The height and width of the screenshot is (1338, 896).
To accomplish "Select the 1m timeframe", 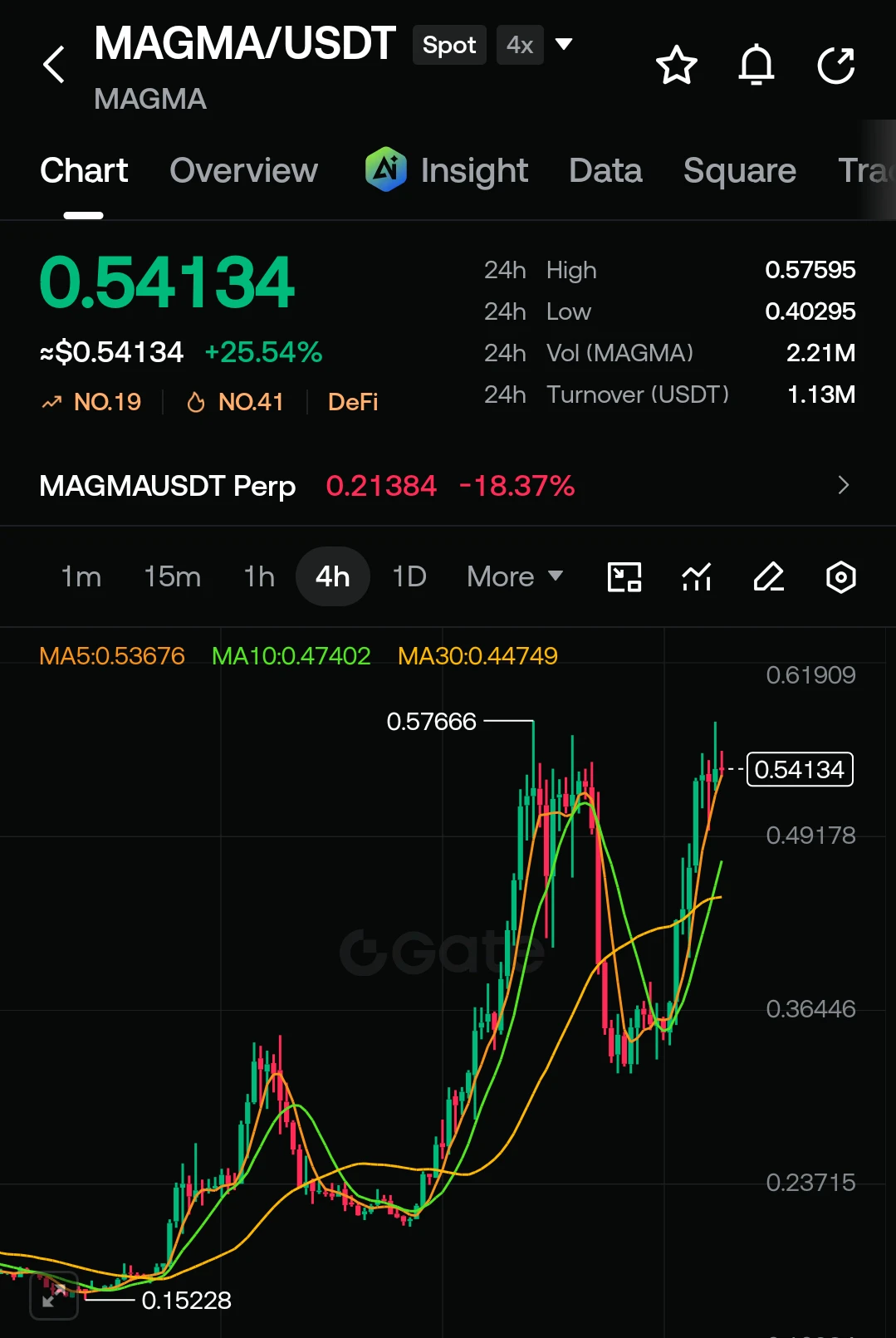I will [x=81, y=576].
